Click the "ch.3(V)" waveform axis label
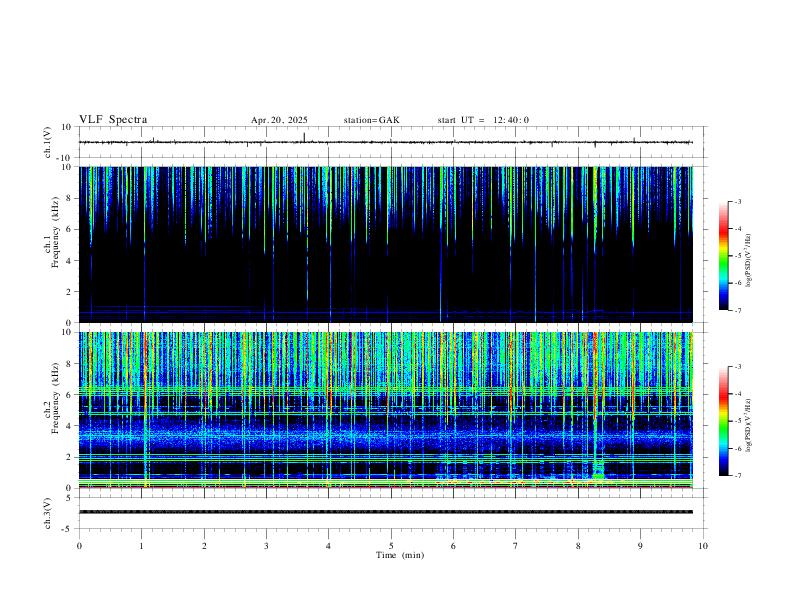The height and width of the screenshot is (612, 792). click(x=47, y=513)
